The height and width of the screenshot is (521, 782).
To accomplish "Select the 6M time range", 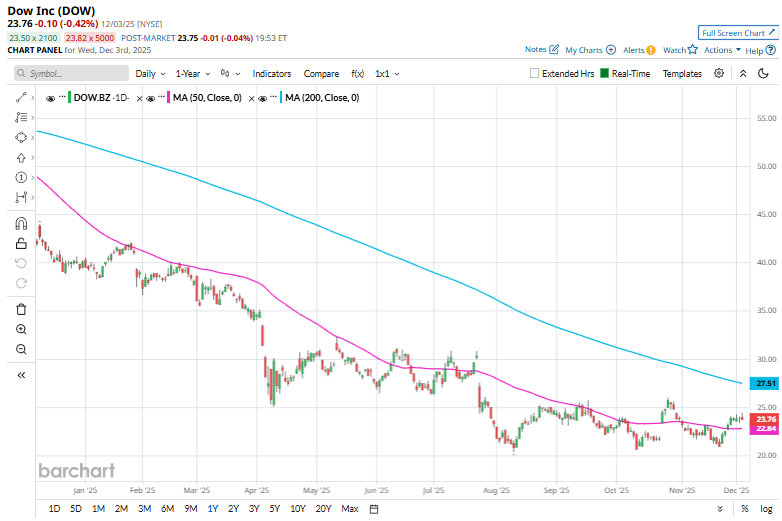I will coord(167,509).
